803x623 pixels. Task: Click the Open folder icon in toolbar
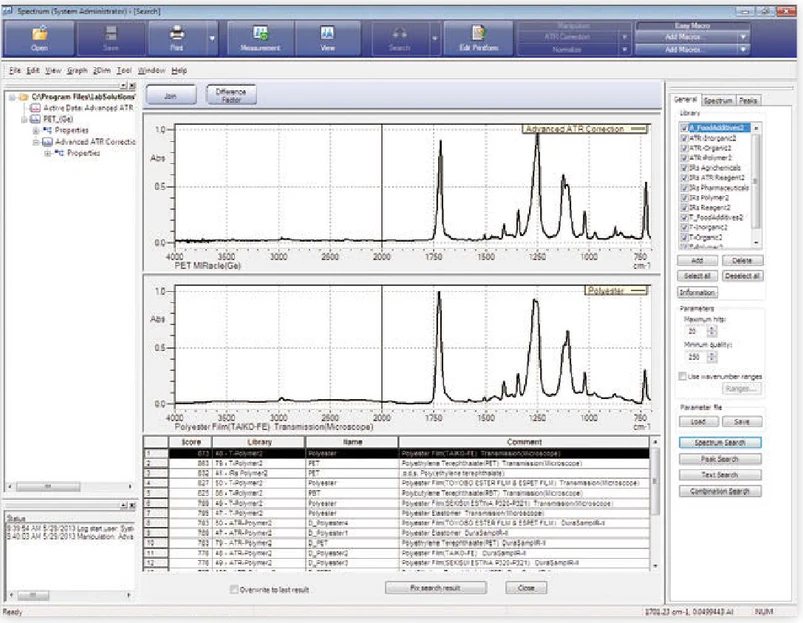pyautogui.click(x=38, y=32)
